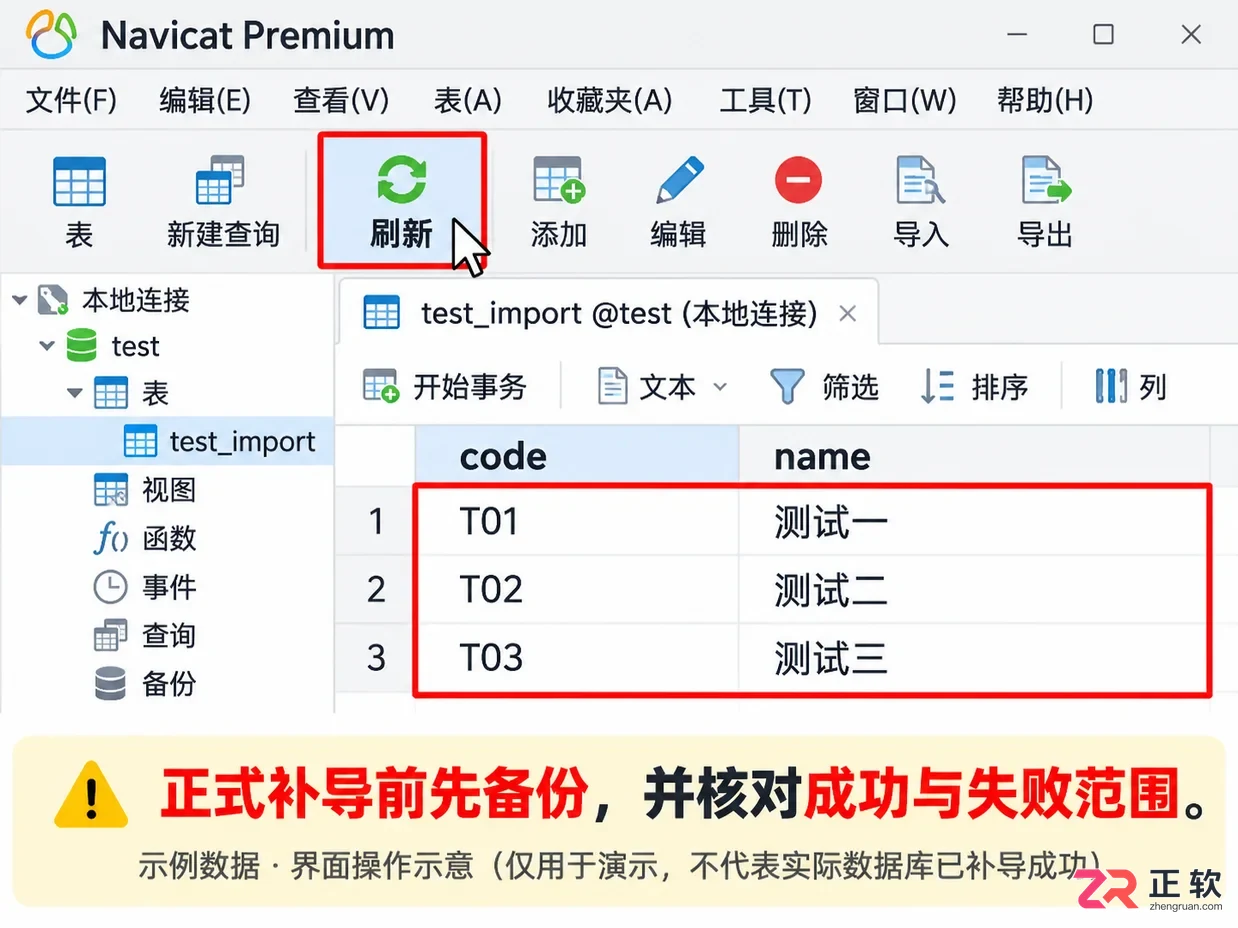Viewport: 1238px width, 928px height.
Task: Collapse the test database node
Action: tap(47, 346)
